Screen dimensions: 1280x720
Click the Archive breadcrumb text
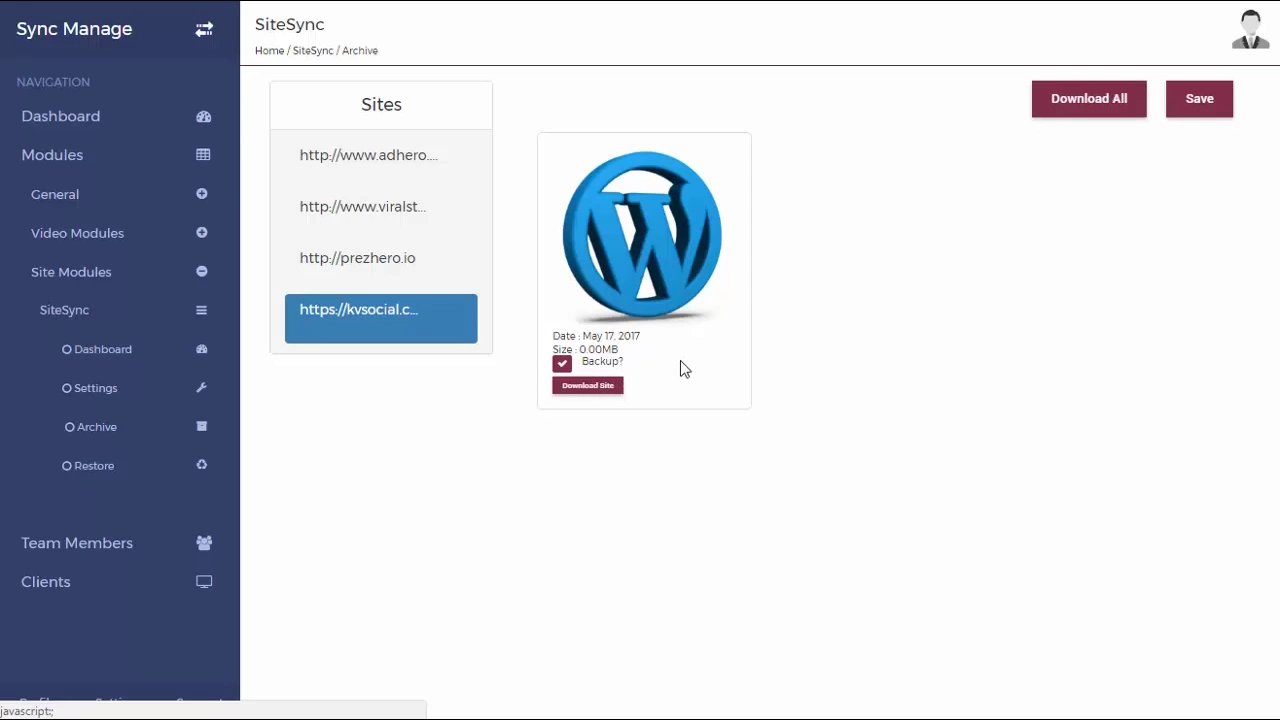[360, 50]
